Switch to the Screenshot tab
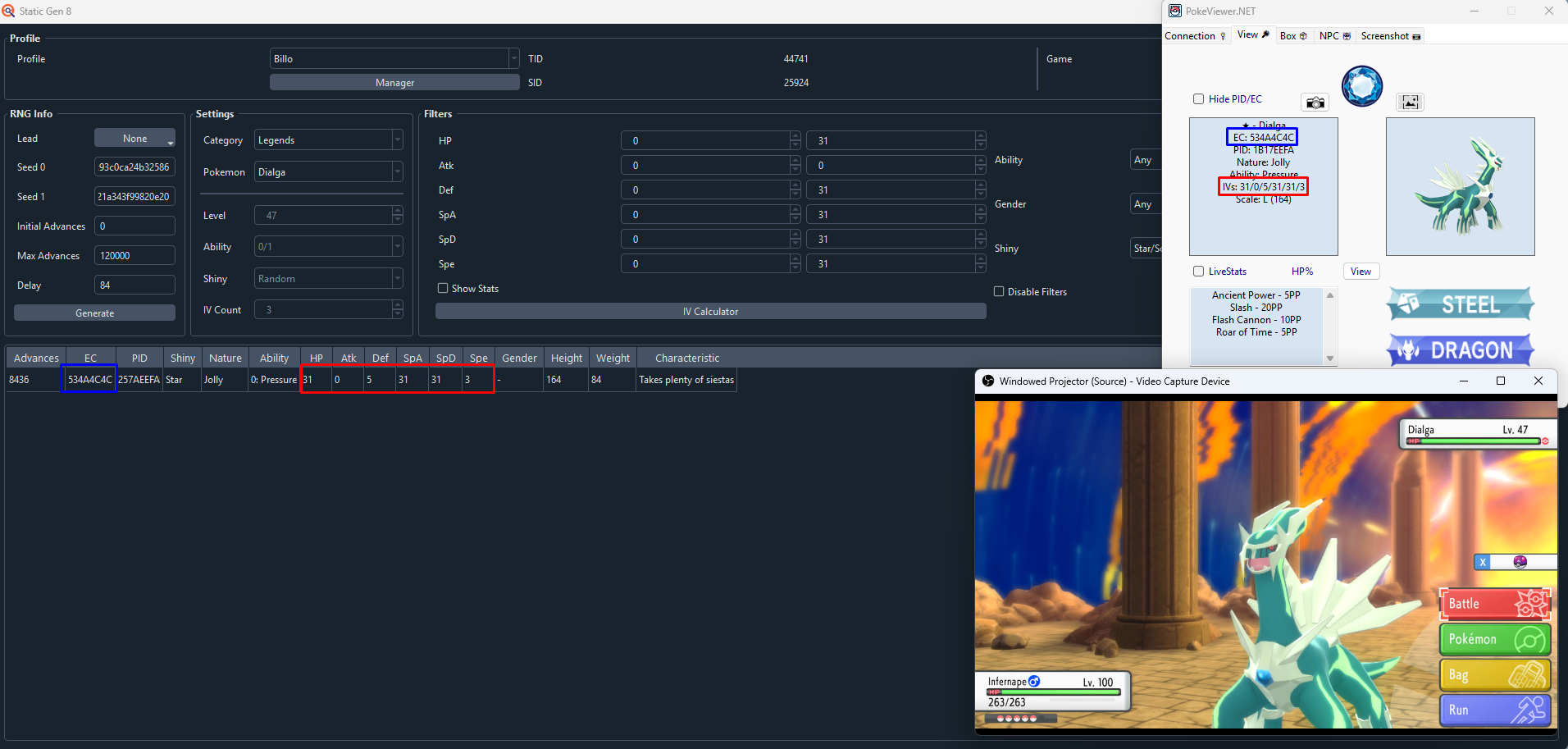The width and height of the screenshot is (1568, 749). pos(1391,35)
